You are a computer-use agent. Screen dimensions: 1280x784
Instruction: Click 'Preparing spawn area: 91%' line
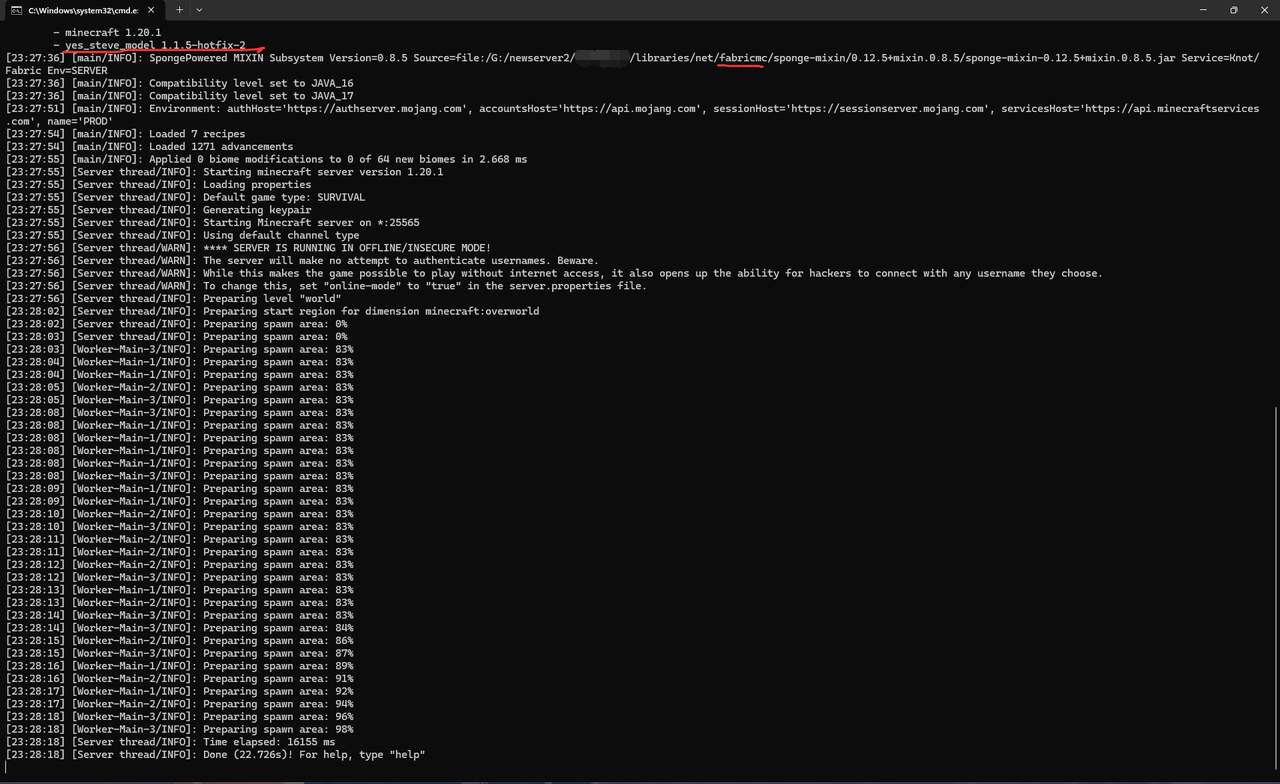tap(179, 679)
